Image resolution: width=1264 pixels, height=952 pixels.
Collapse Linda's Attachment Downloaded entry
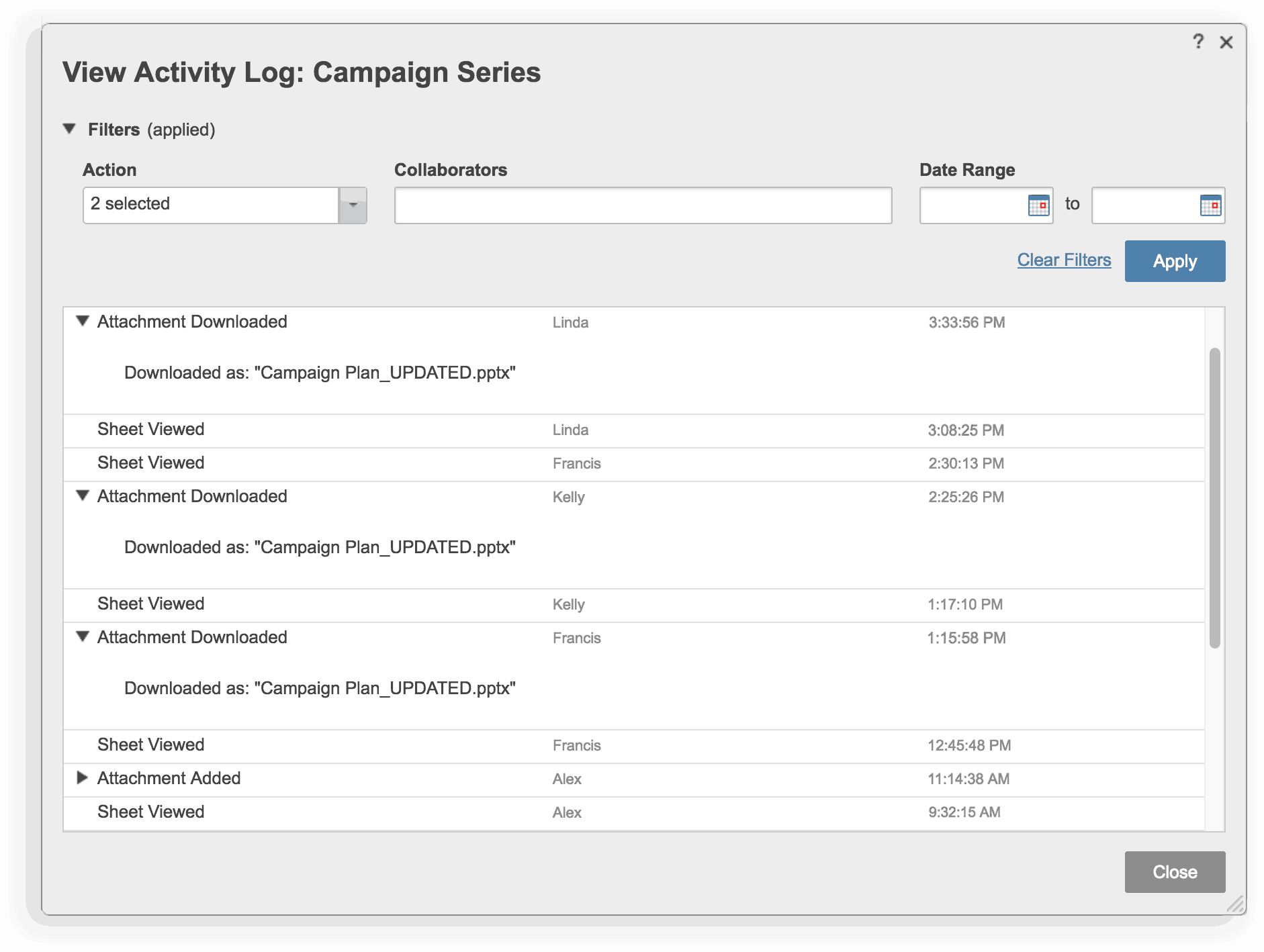point(83,322)
